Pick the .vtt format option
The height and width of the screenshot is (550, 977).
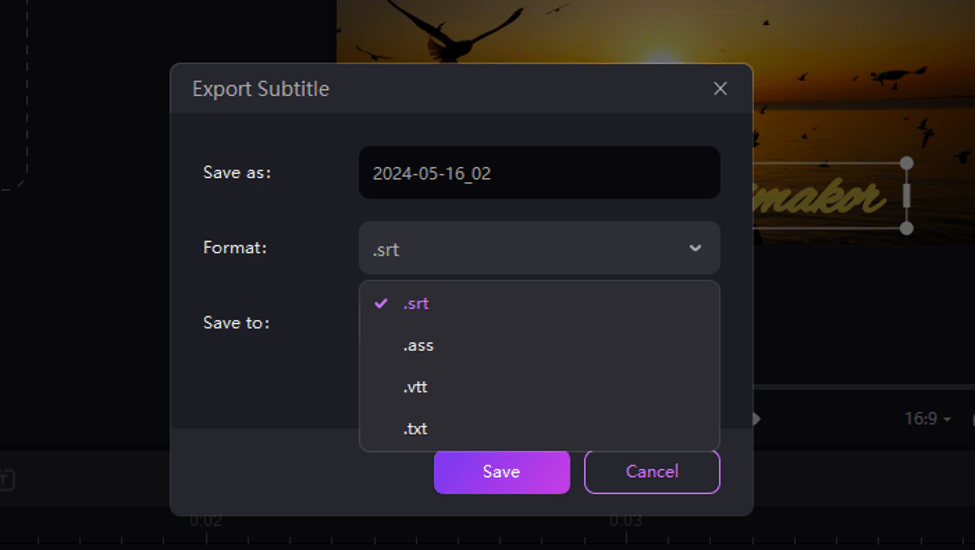coord(415,387)
